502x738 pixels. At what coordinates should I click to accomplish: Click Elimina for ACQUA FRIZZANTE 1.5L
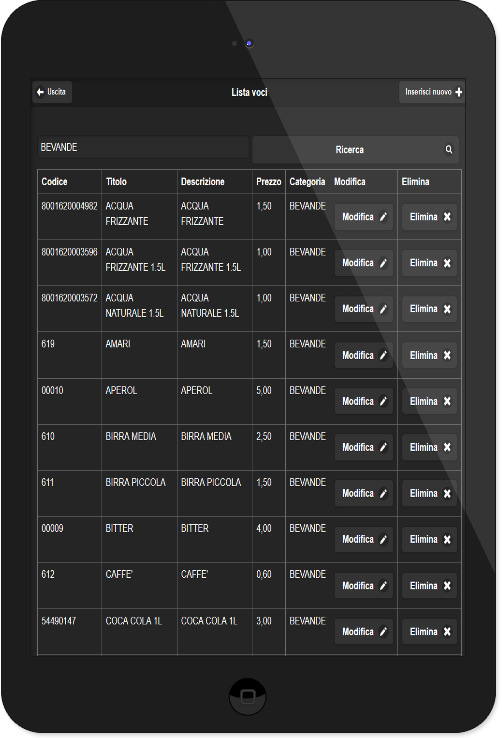point(430,263)
